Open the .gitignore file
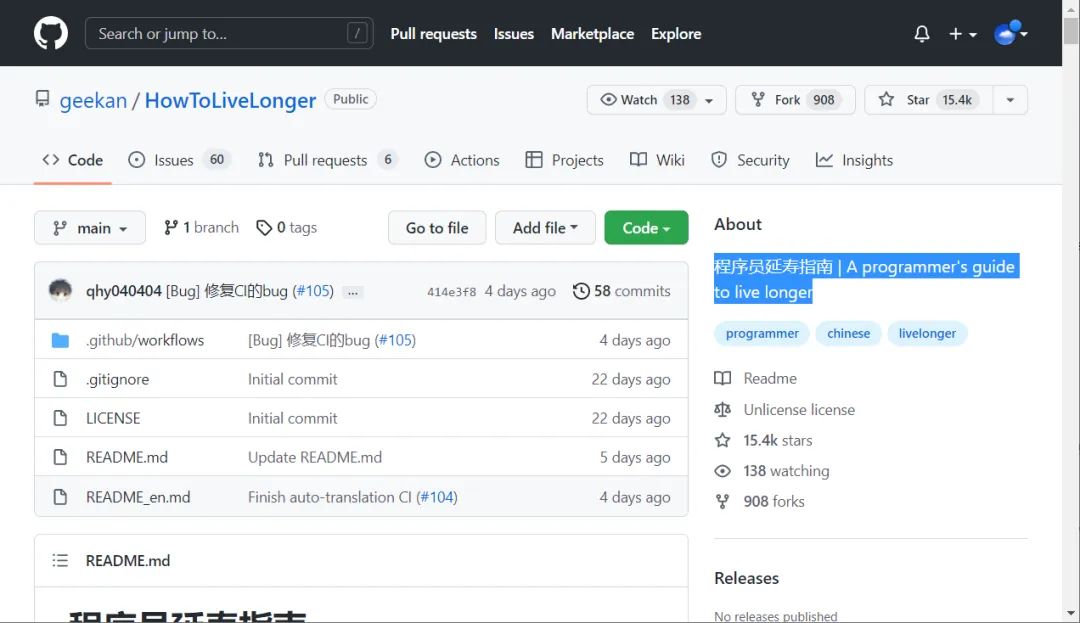 point(117,379)
